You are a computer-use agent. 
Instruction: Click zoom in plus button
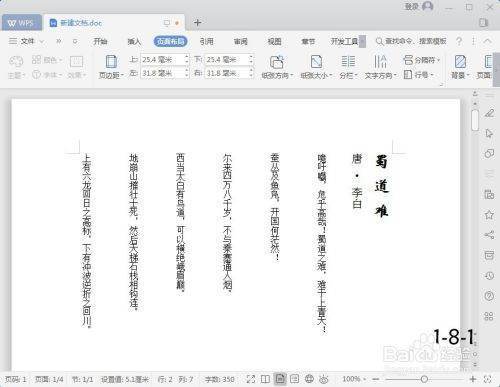473,379
